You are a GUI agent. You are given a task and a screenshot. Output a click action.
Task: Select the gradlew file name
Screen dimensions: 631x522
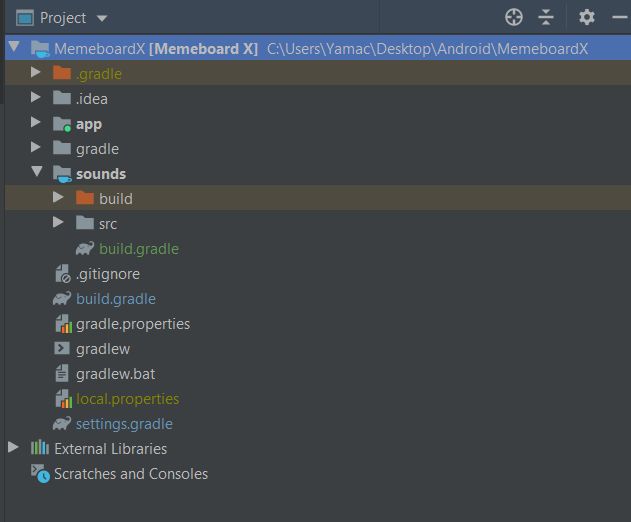tap(103, 349)
